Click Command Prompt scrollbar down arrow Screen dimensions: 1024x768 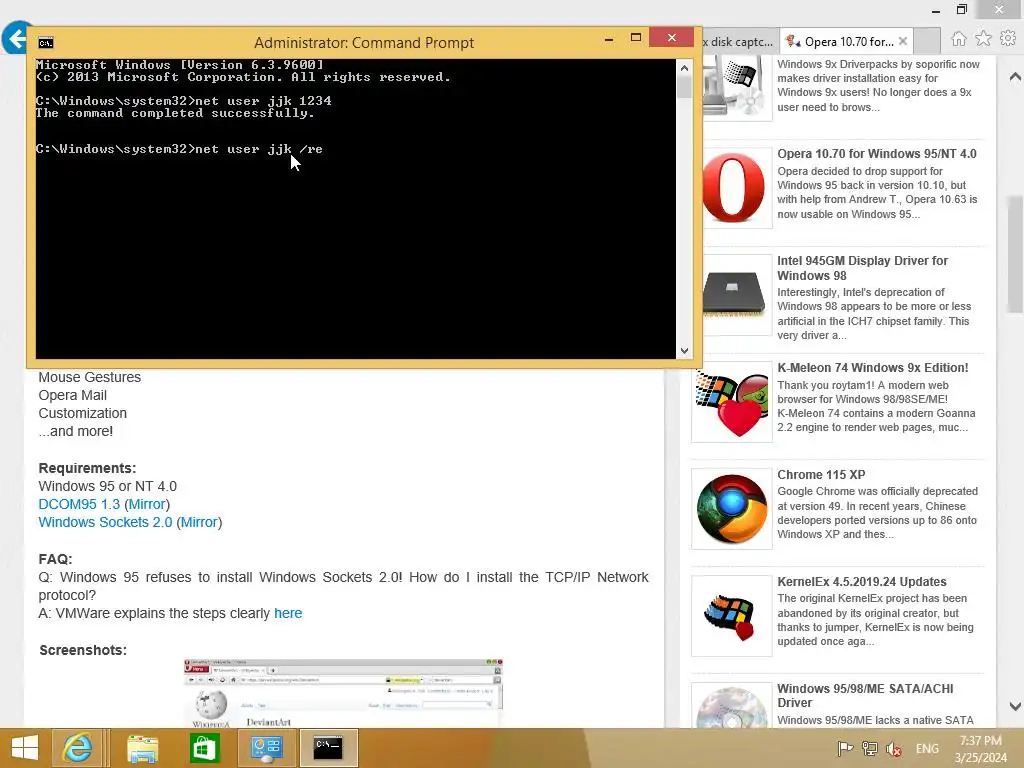pyautogui.click(x=684, y=351)
